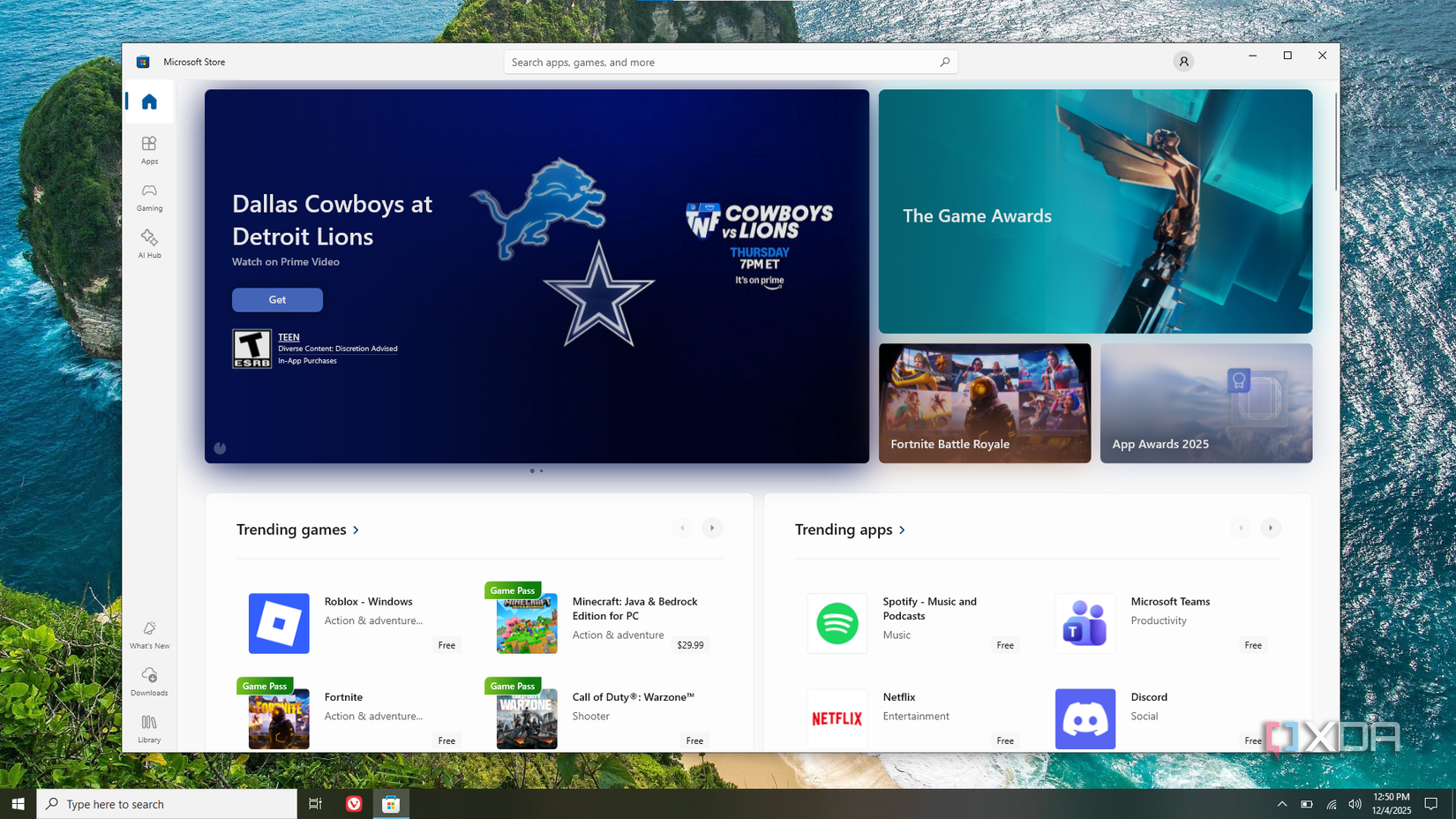Go to next Trending apps page

[1271, 528]
